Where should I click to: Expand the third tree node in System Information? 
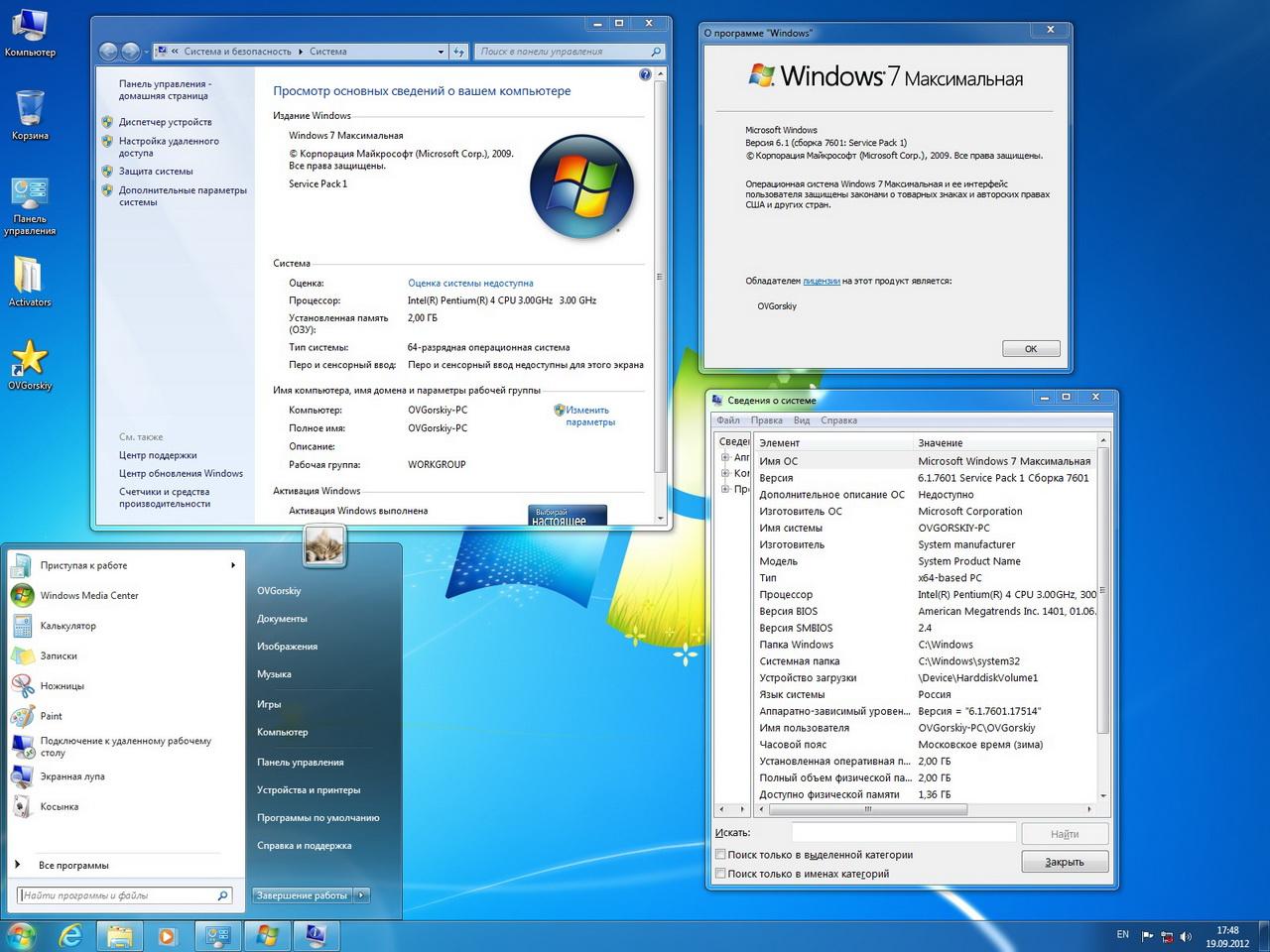coord(725,489)
